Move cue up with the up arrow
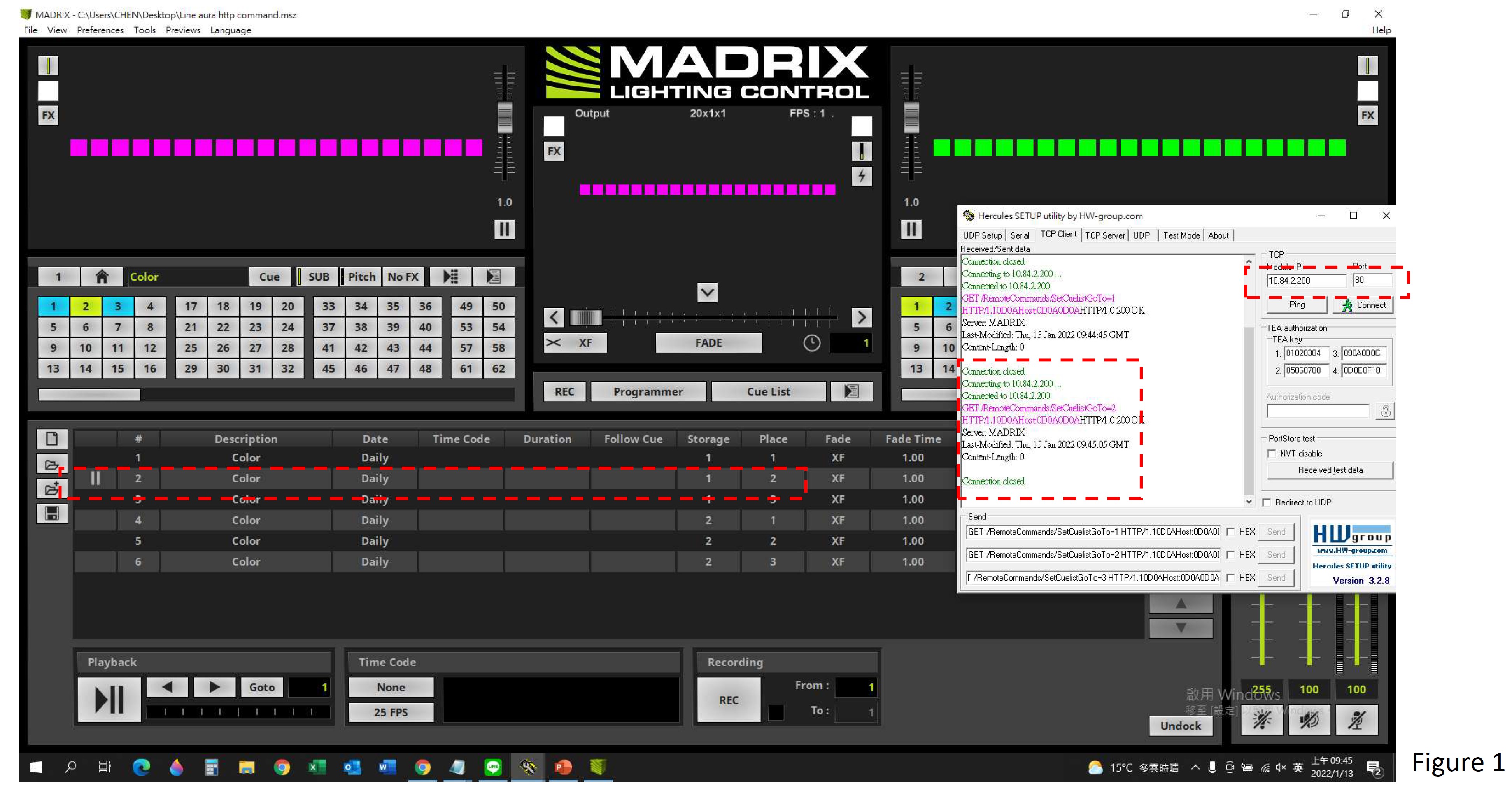 (1181, 604)
